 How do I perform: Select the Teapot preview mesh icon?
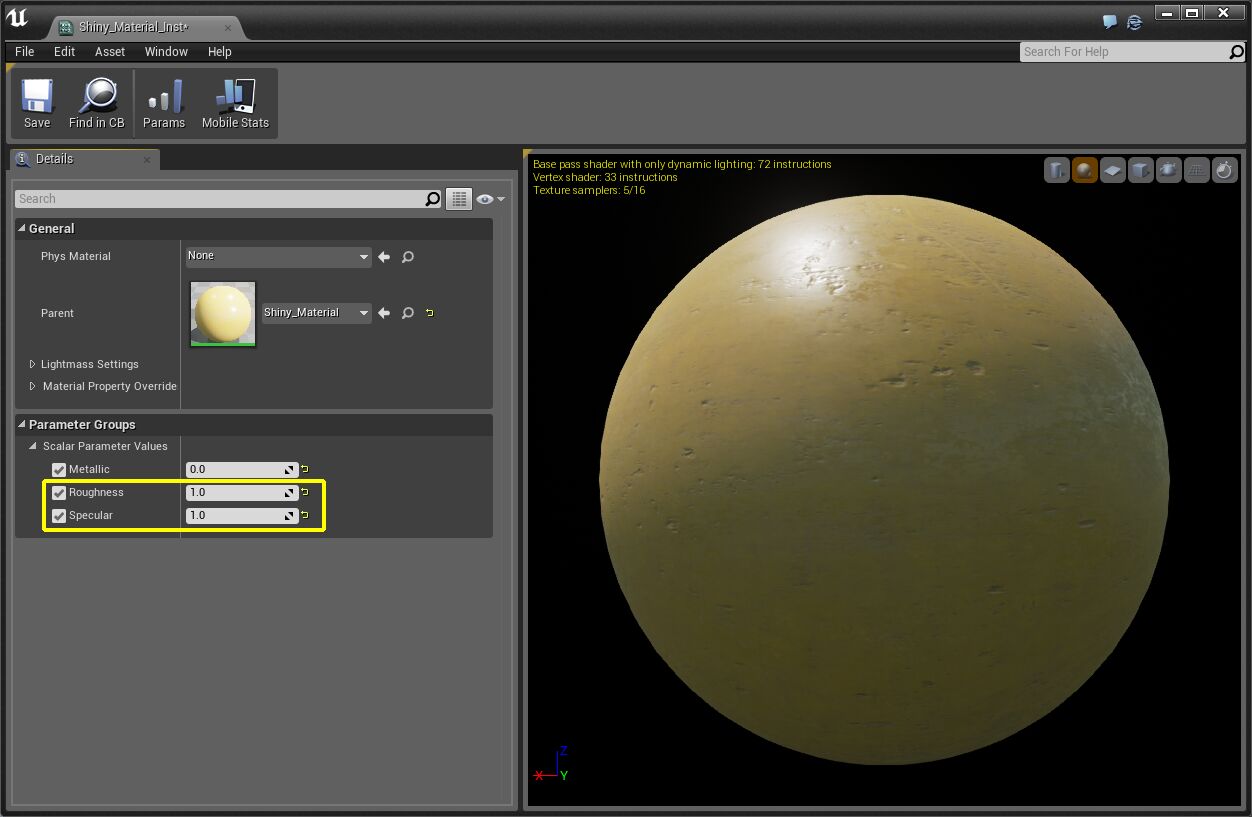(1169, 170)
